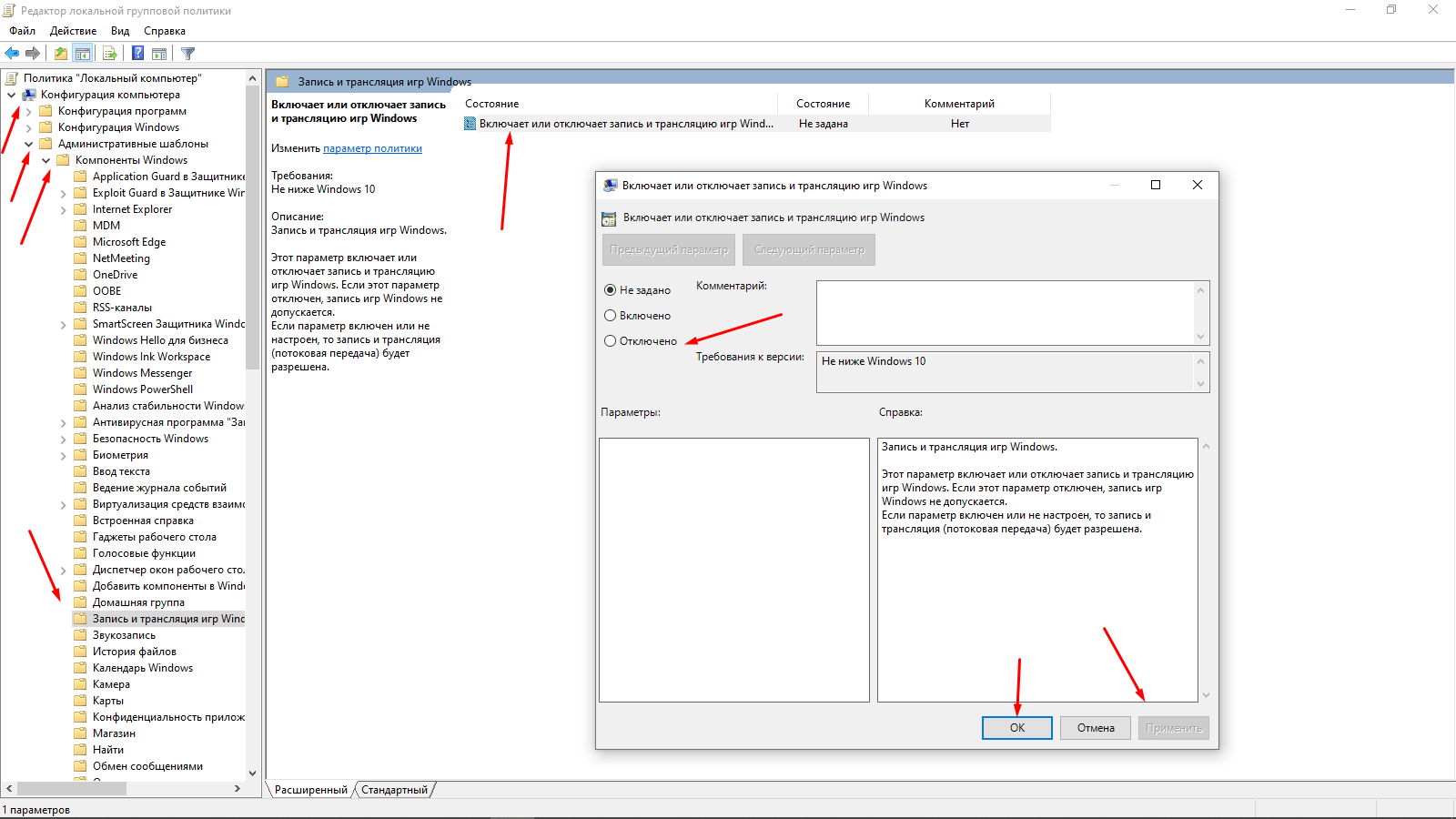Open the Файл menu

23,31
